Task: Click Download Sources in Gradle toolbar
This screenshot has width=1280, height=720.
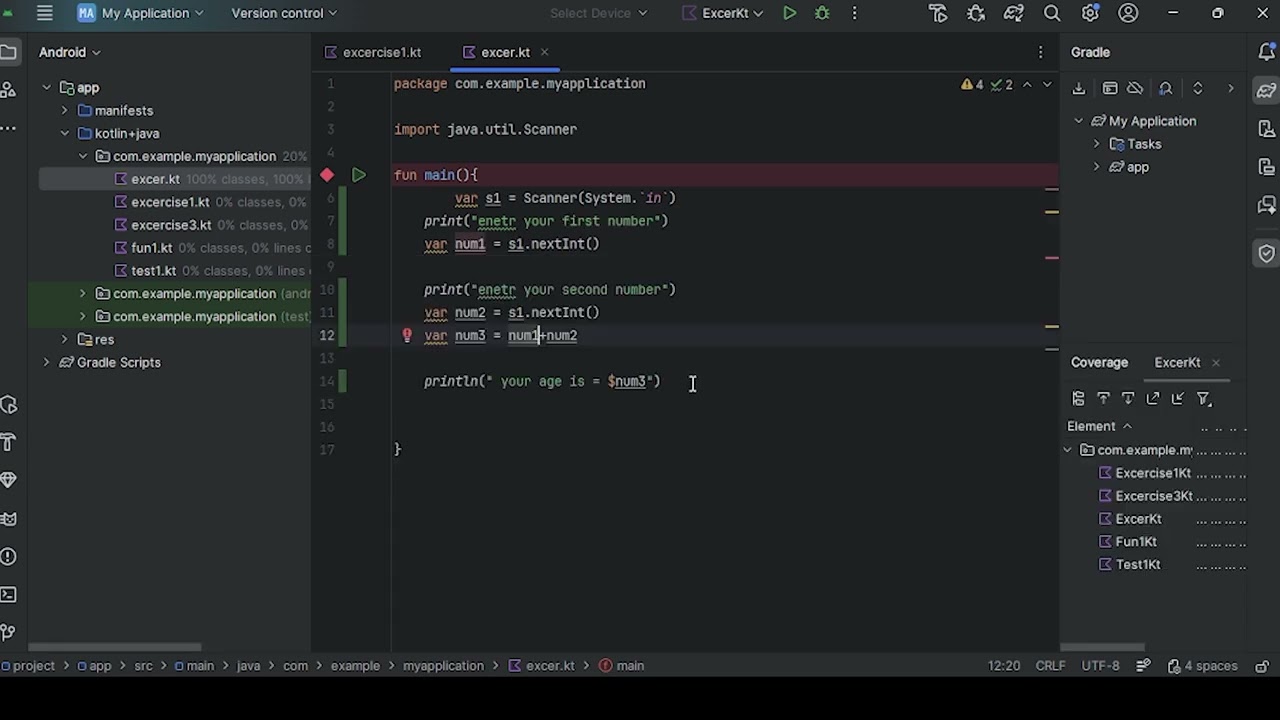Action: pos(1079,89)
